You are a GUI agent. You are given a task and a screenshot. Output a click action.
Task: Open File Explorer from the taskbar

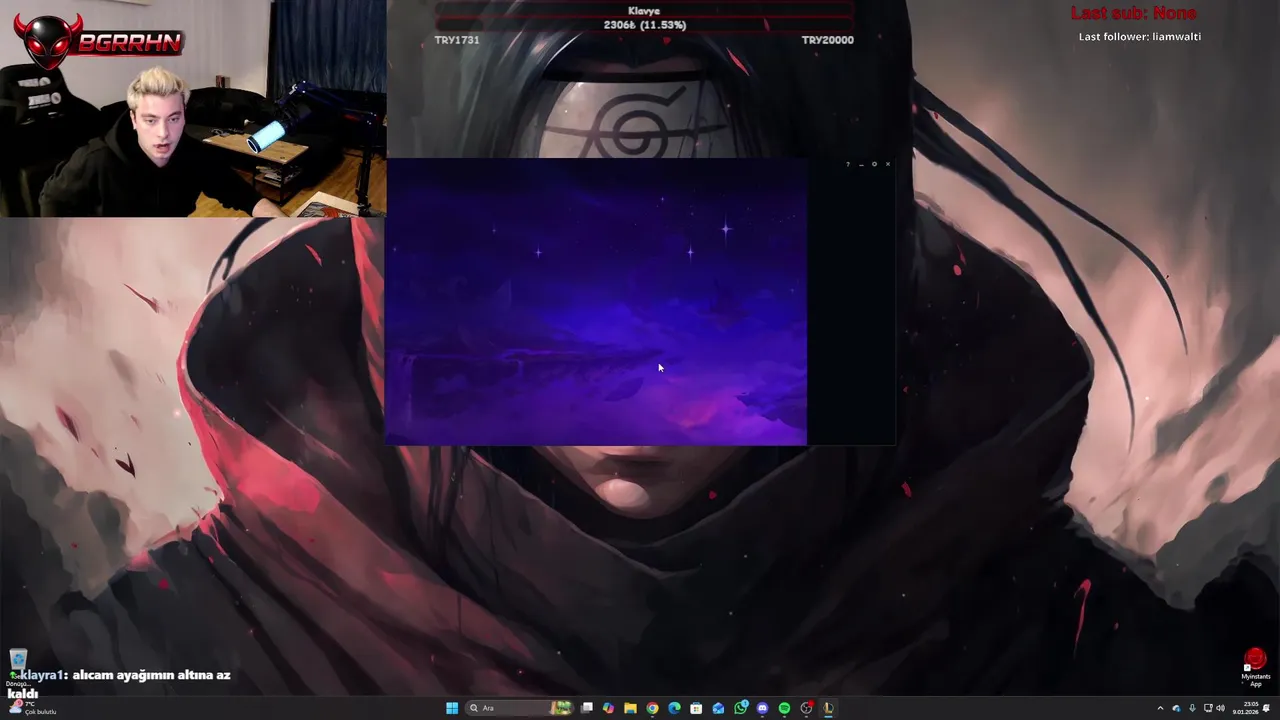pyautogui.click(x=630, y=708)
